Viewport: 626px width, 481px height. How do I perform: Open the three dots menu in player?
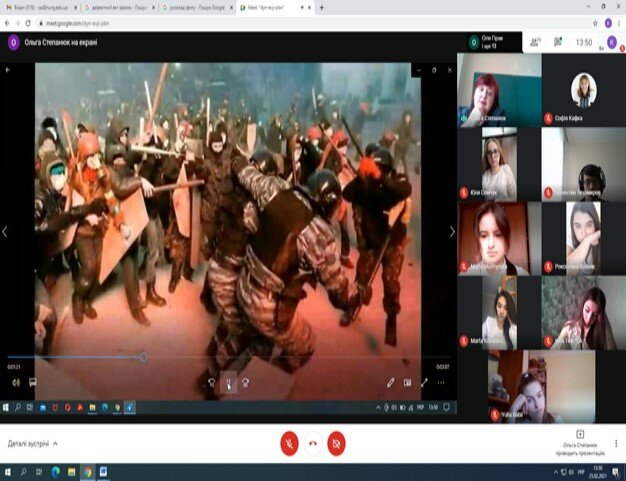pos(441,382)
